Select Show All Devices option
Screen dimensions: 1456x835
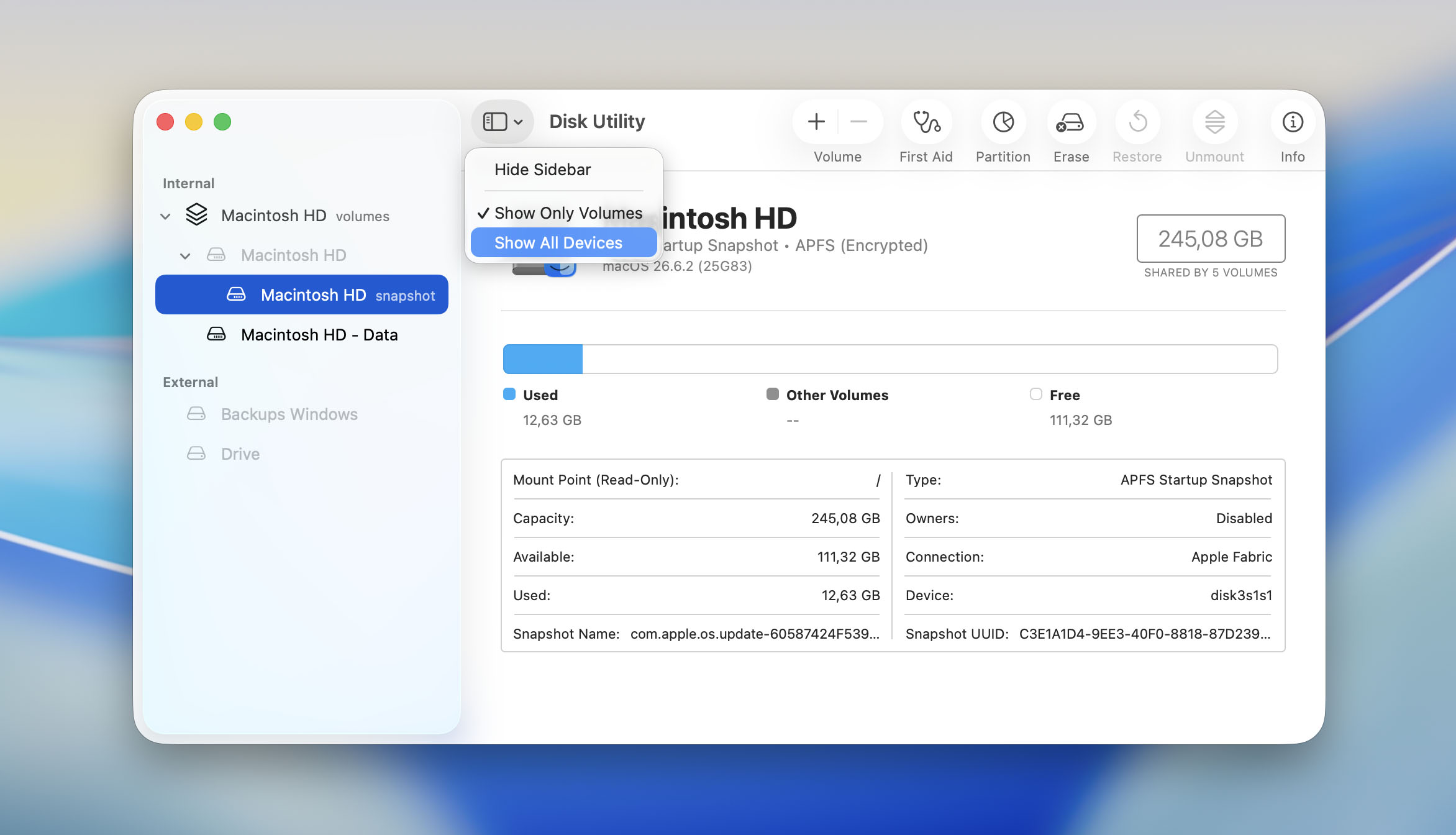[564, 243]
